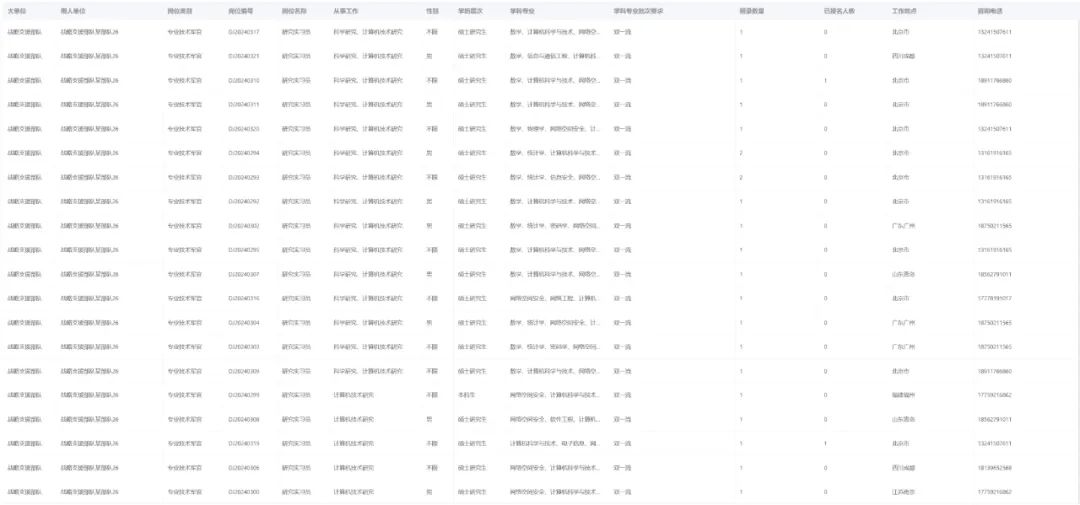This screenshot has height=505, width=1080.
Task: Select the 用人单位 column header
Action: [73, 8]
